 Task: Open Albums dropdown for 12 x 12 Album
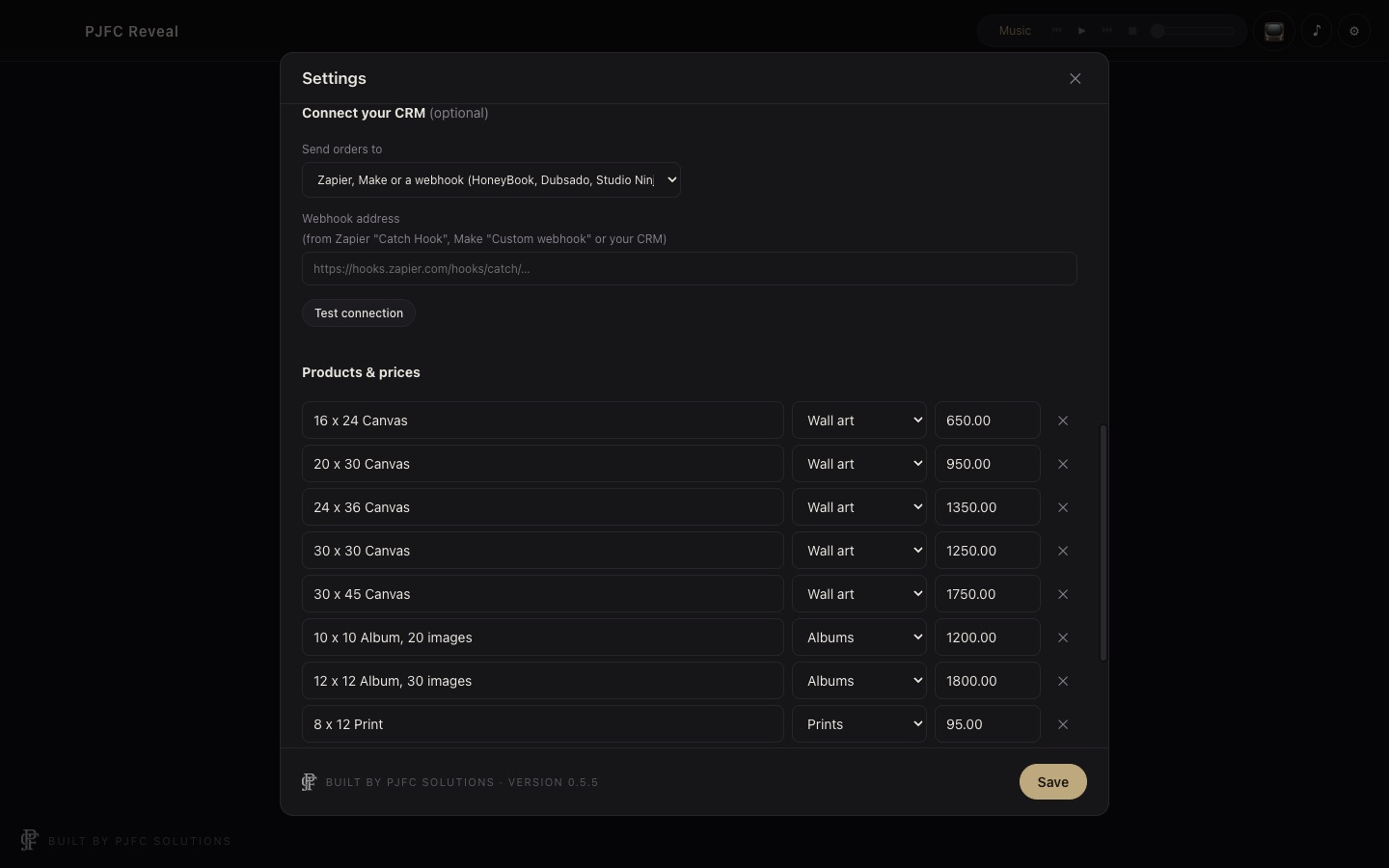pos(859,681)
